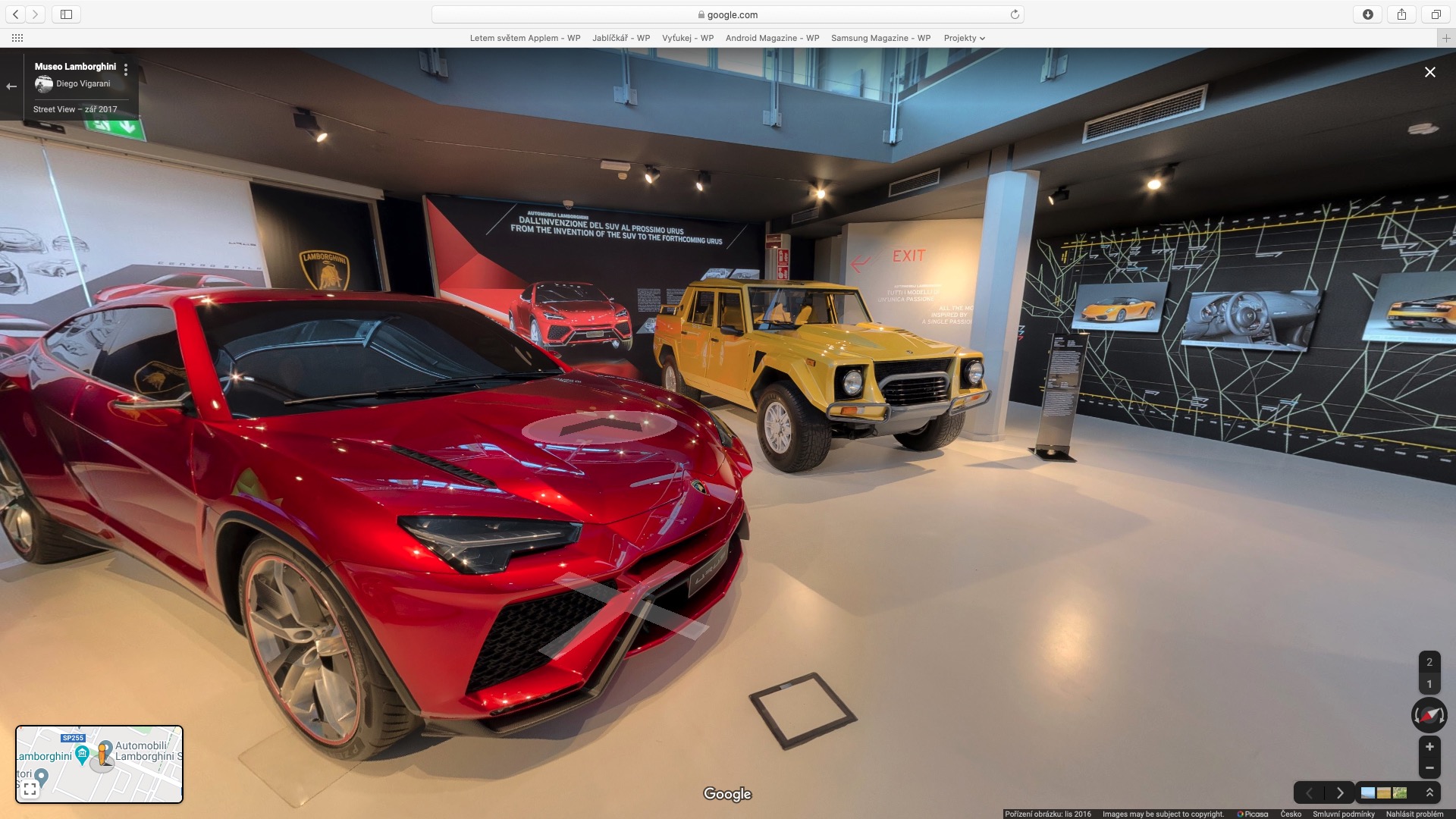Select floor 1 level
This screenshot has height=819, width=1456.
coord(1429,684)
